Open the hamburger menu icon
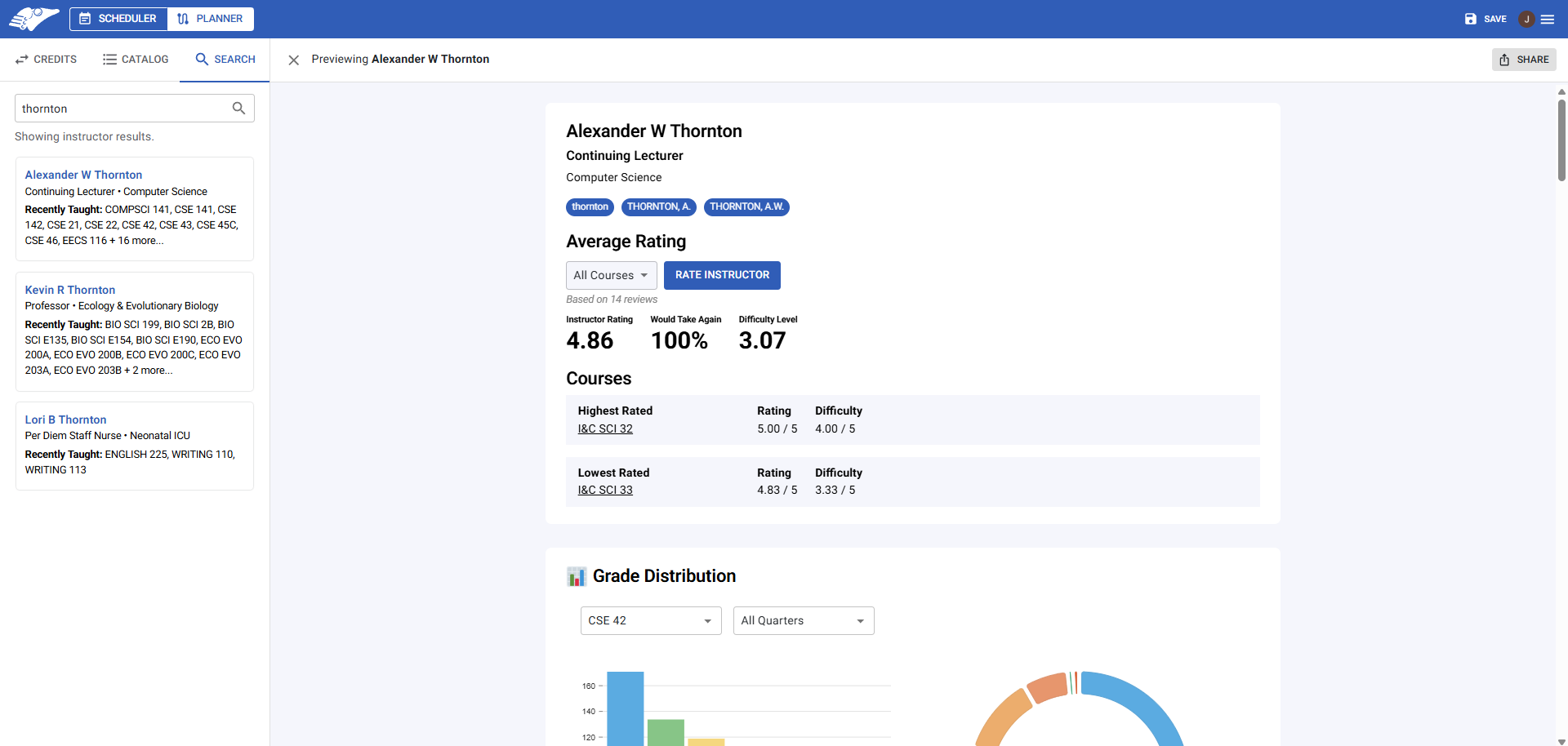Image resolution: width=1568 pixels, height=746 pixels. tap(1548, 19)
